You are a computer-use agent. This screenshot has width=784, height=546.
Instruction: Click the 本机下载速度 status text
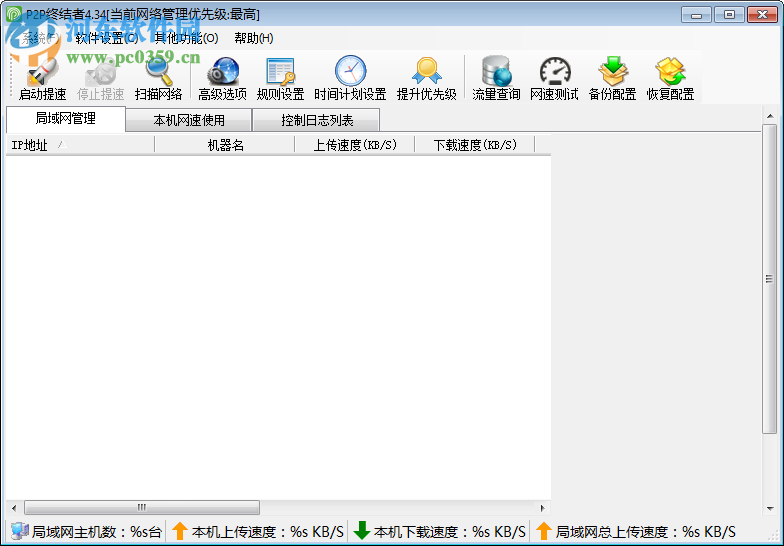pyautogui.click(x=450, y=532)
